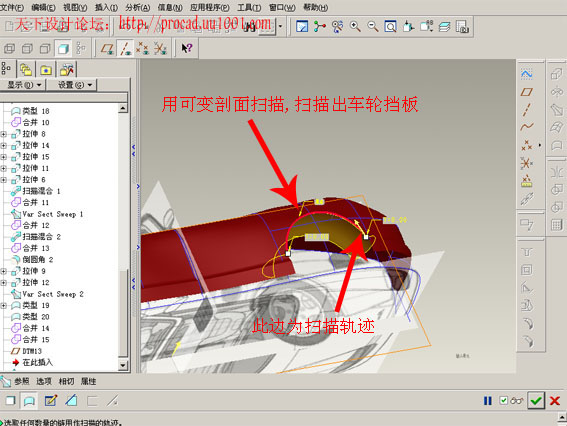The width and height of the screenshot is (567, 426).
Task: Click the context help arrow icon
Action: coord(187,48)
